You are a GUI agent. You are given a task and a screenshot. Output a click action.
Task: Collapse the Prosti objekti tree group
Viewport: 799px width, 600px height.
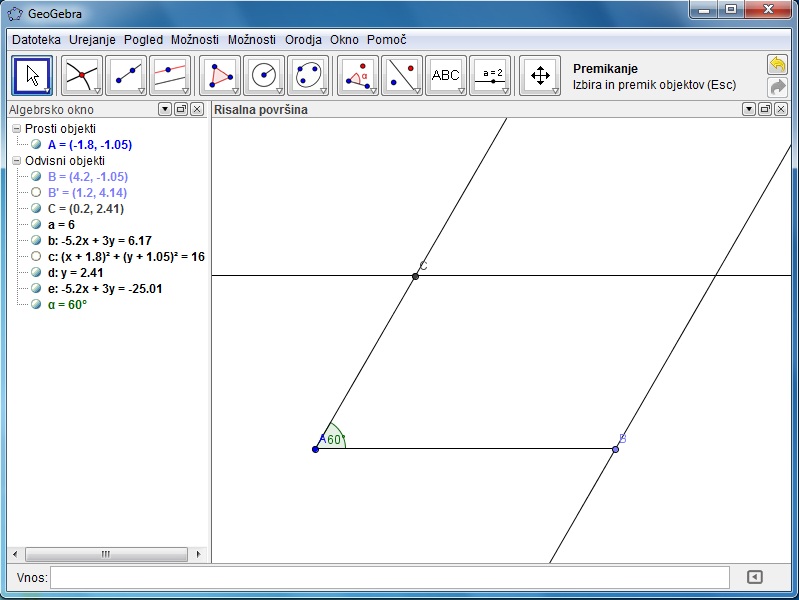pyautogui.click(x=16, y=129)
